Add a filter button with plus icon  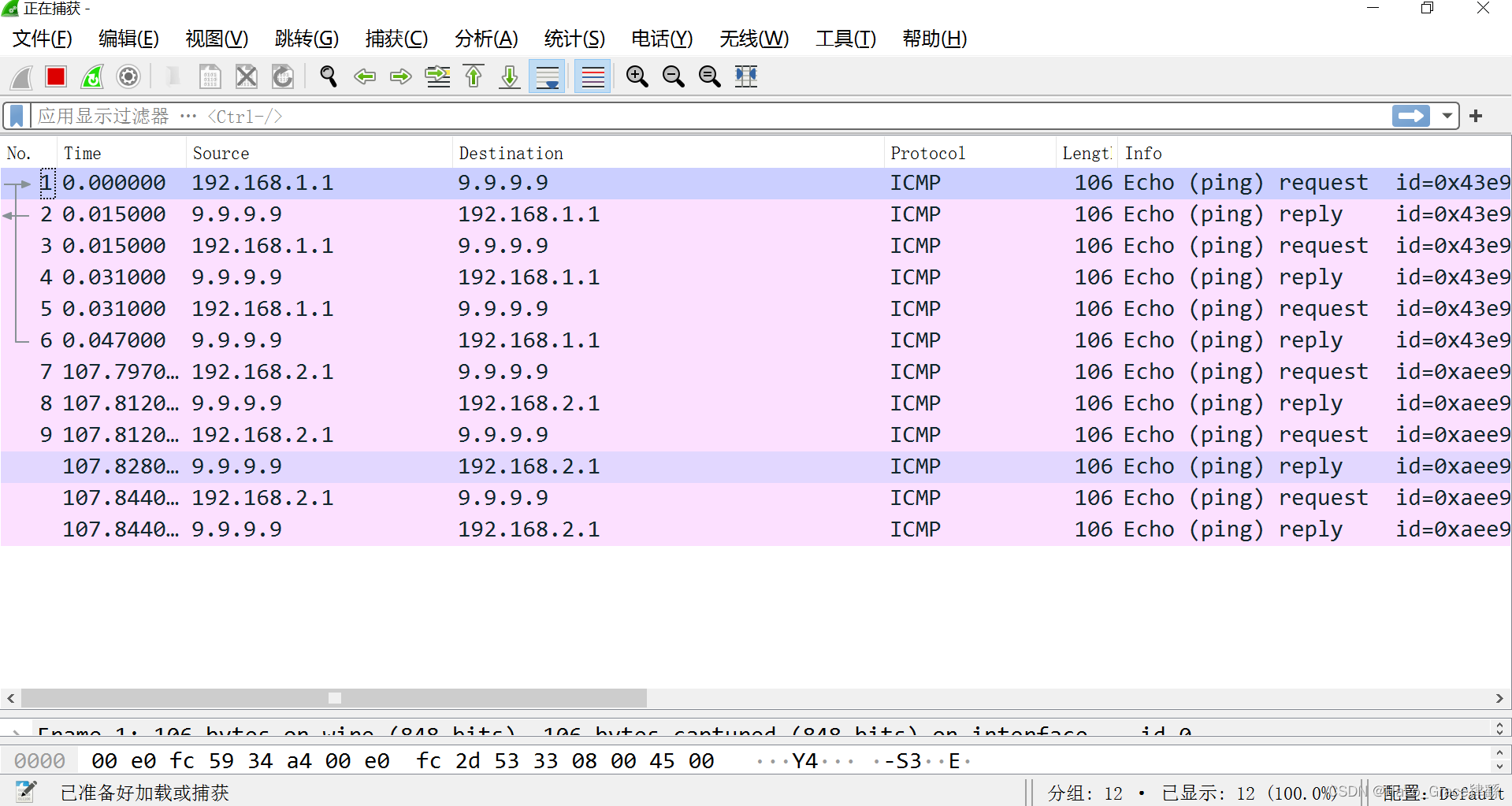coord(1476,116)
